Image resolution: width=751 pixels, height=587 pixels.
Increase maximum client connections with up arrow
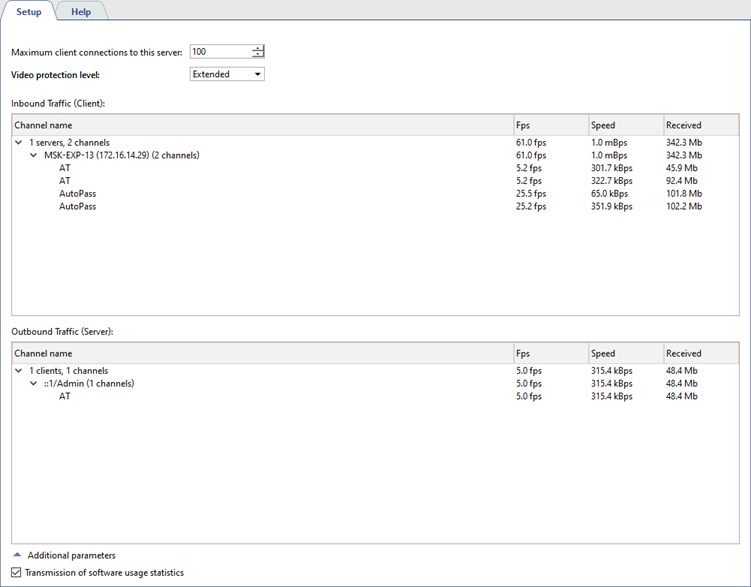point(258,48)
